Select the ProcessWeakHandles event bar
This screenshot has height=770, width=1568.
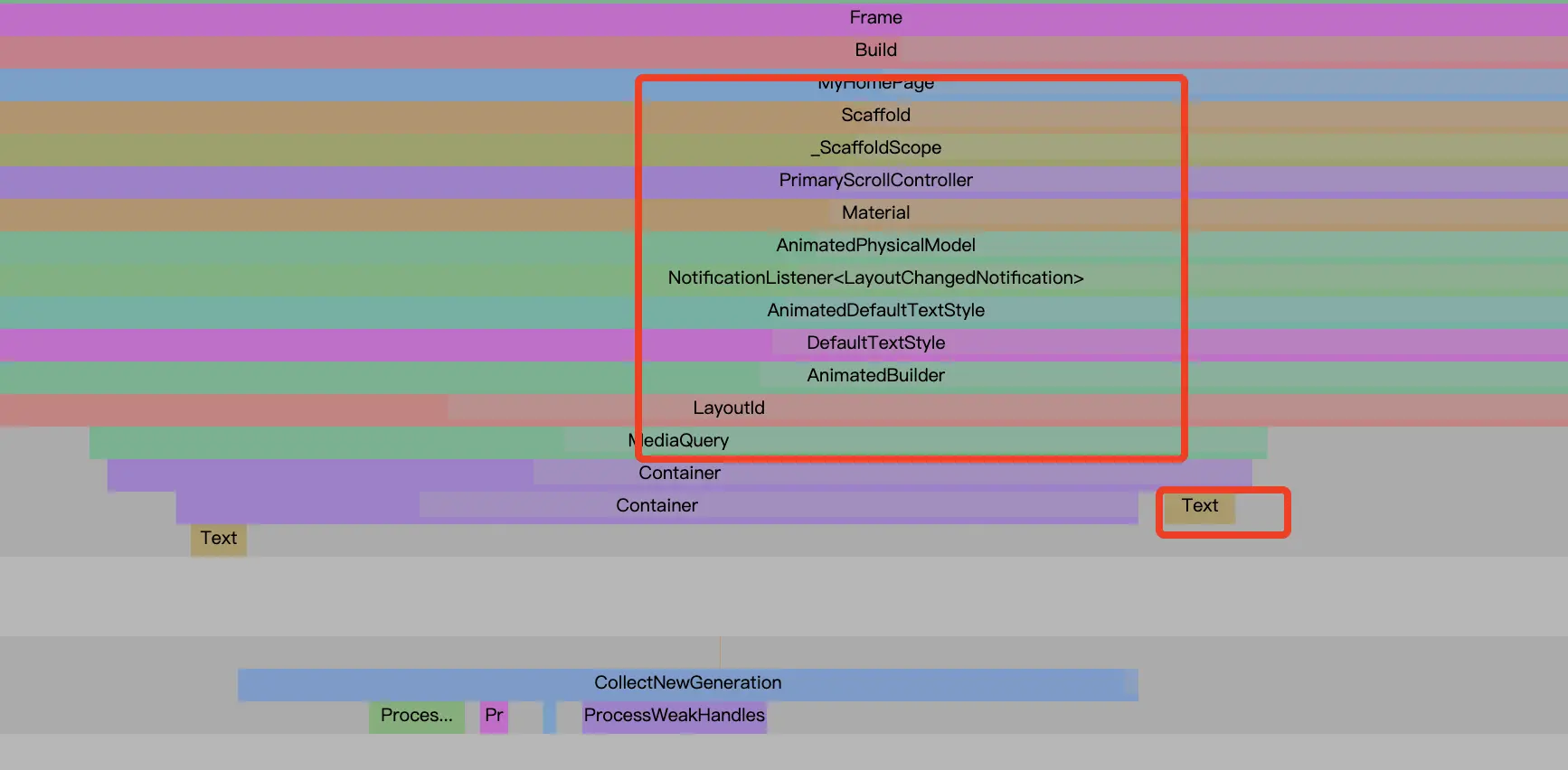pyautogui.click(x=675, y=717)
